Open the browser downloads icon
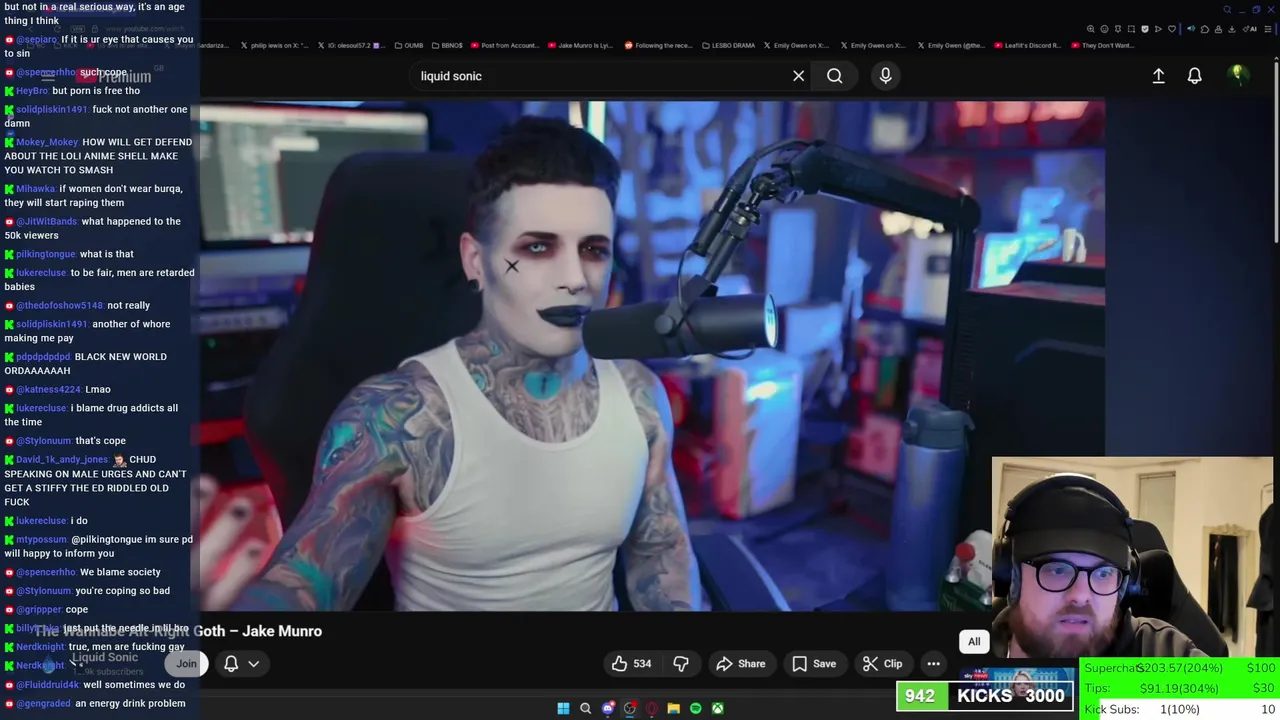 tap(1231, 29)
